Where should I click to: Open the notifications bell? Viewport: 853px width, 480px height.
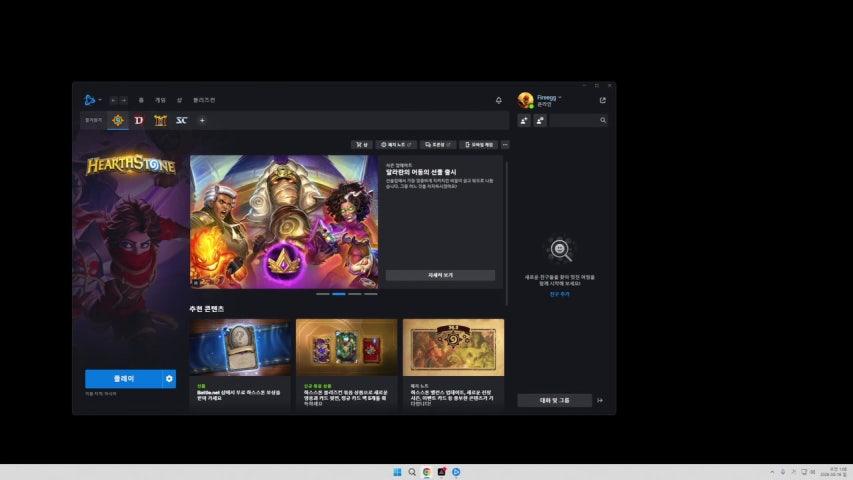(499, 100)
